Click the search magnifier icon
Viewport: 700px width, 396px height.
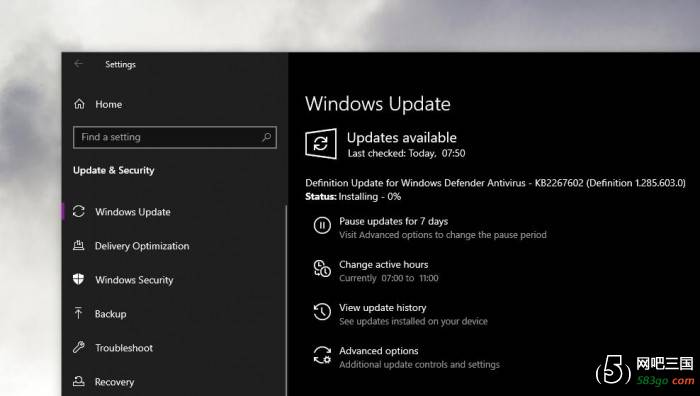(x=267, y=137)
